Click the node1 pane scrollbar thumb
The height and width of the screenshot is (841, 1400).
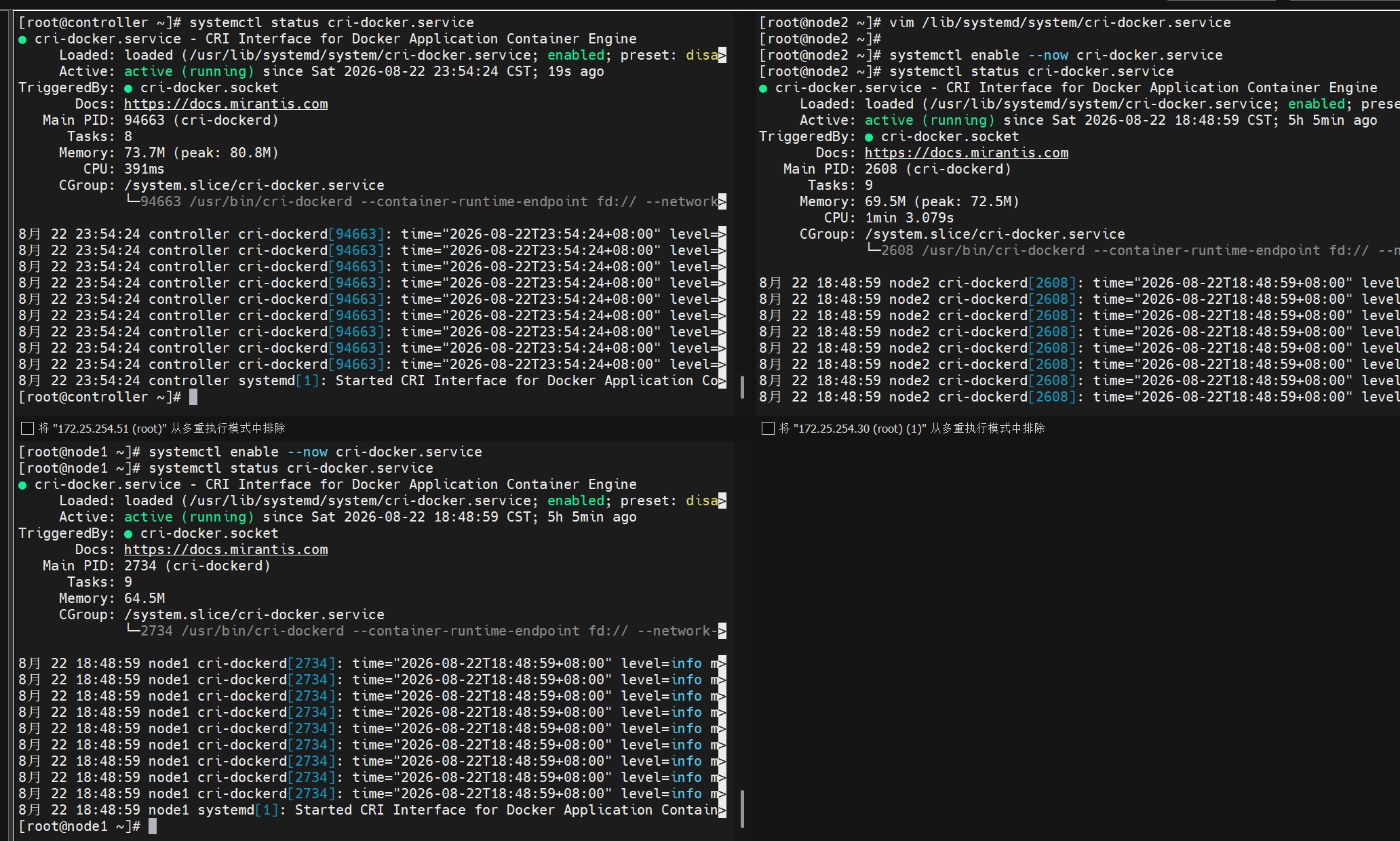742,808
